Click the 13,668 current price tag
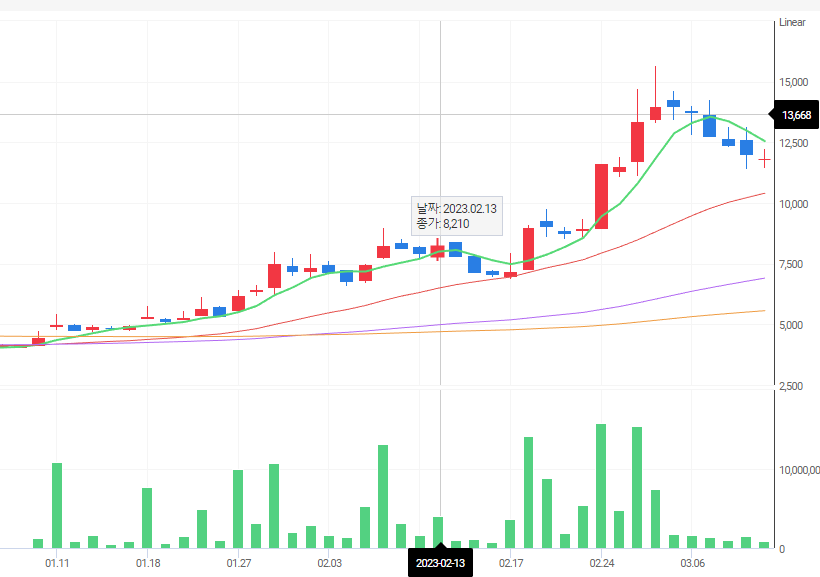The height and width of the screenshot is (577, 820). click(x=795, y=115)
